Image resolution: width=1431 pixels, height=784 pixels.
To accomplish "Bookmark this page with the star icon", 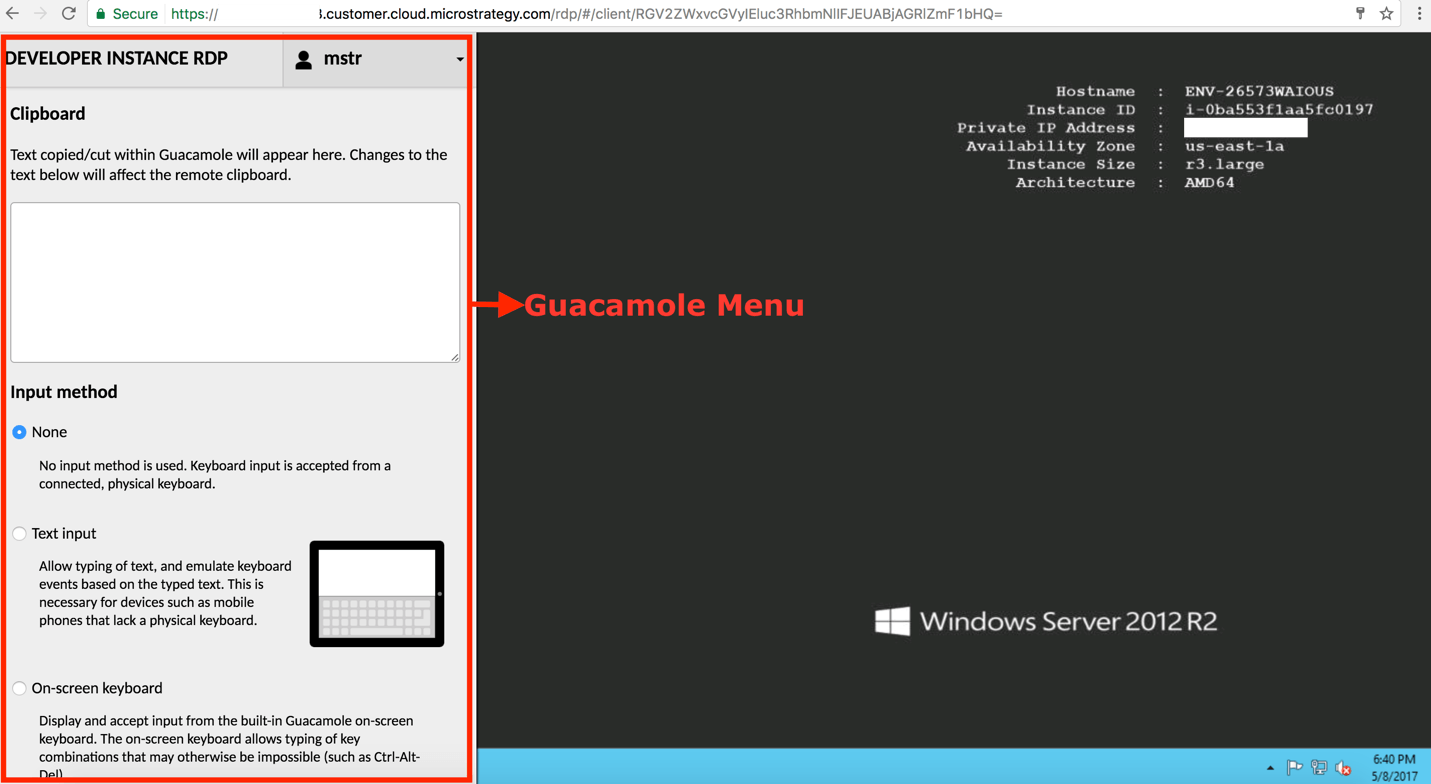I will pos(1386,14).
